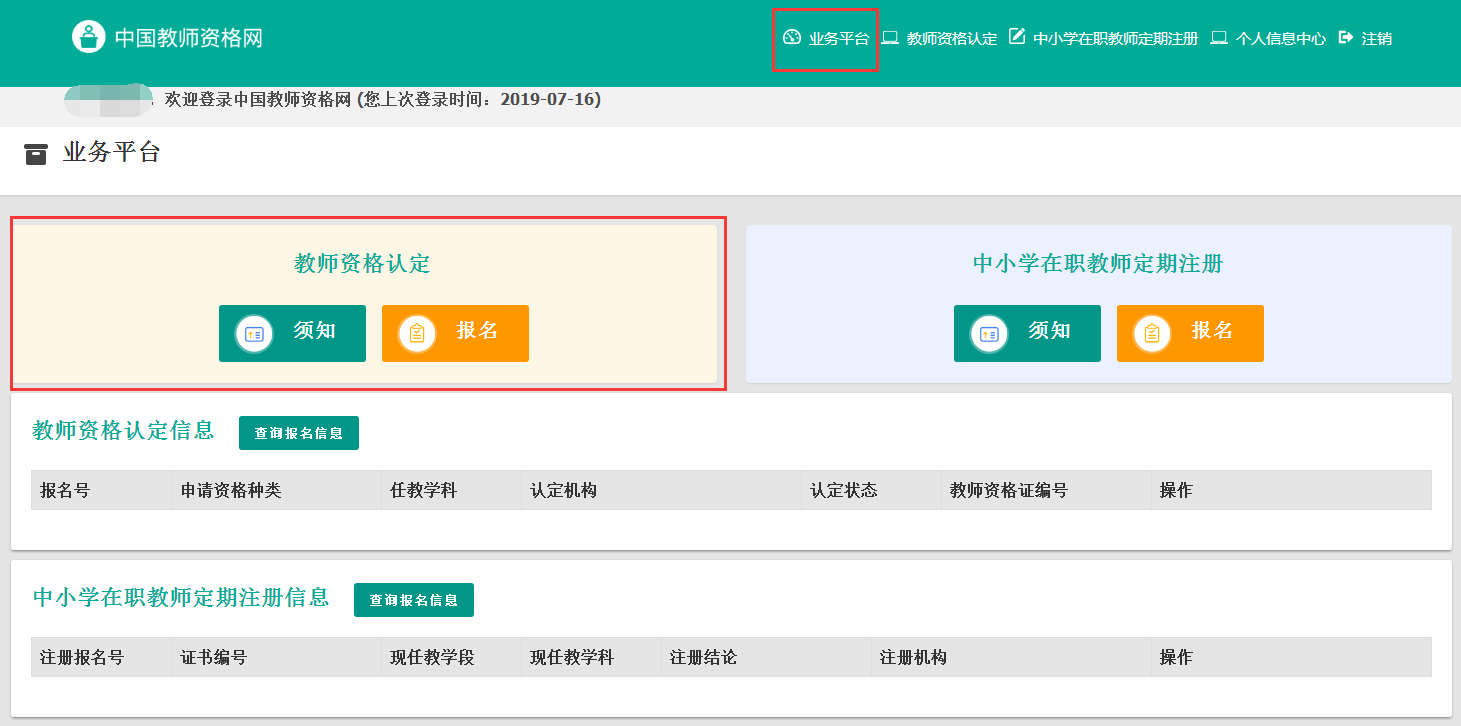Click the clipboard 报名 icon under 教师资格认定
The height and width of the screenshot is (726, 1461).
pyautogui.click(x=417, y=333)
